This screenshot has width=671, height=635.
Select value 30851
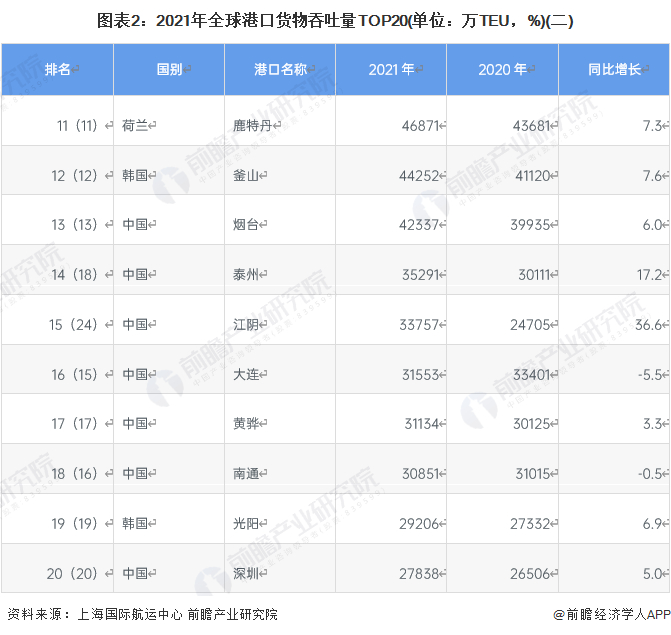point(421,474)
